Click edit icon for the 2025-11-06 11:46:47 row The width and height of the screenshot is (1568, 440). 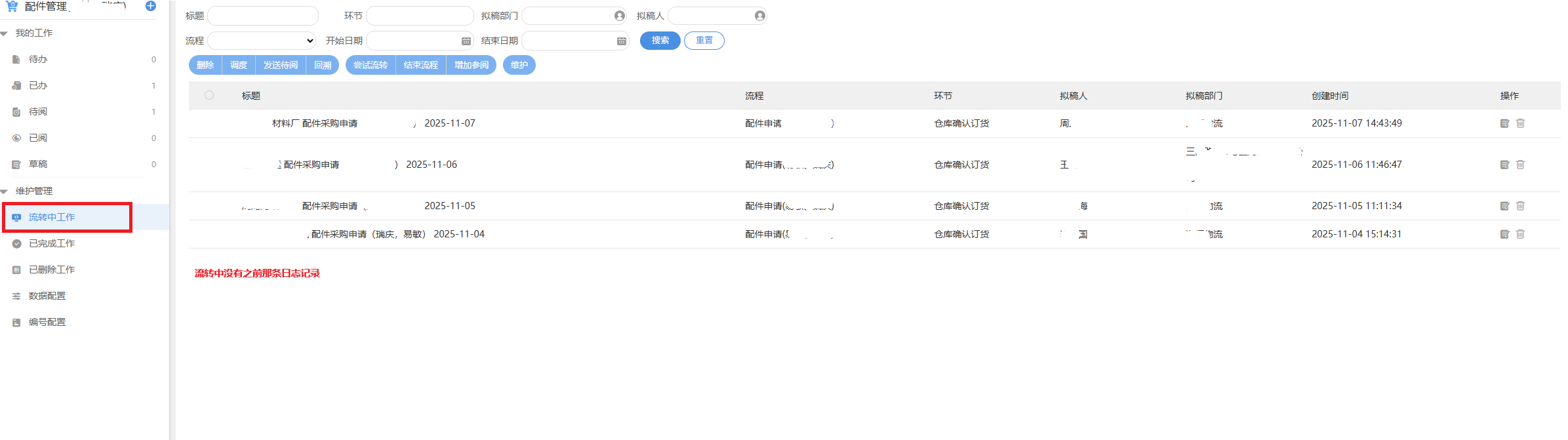point(1504,165)
